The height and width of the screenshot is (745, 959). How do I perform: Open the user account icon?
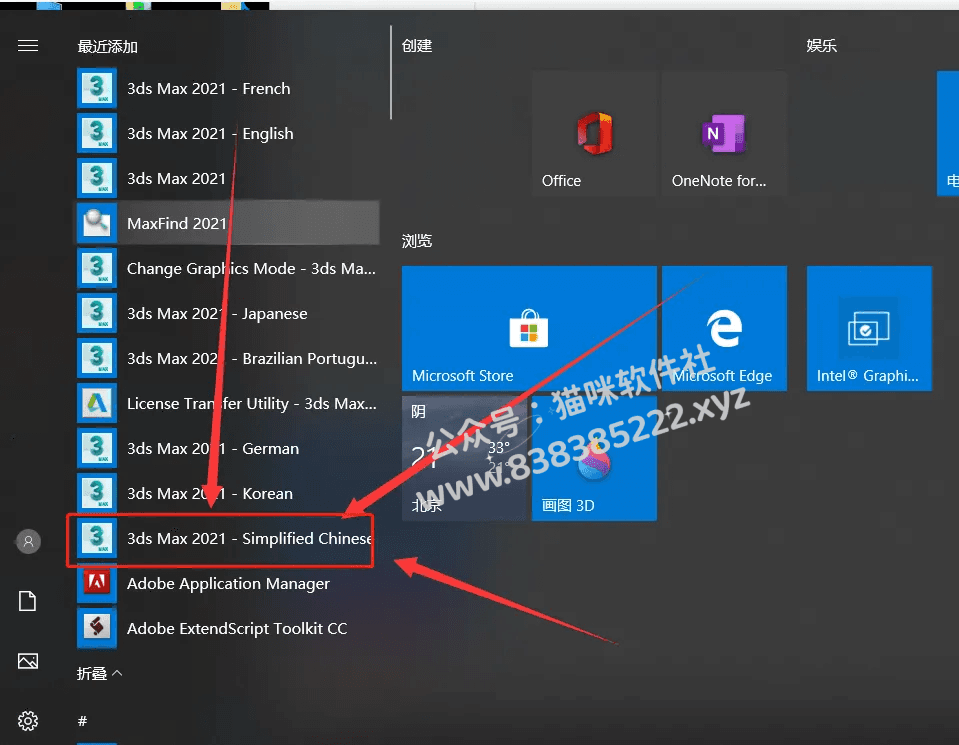(28, 541)
